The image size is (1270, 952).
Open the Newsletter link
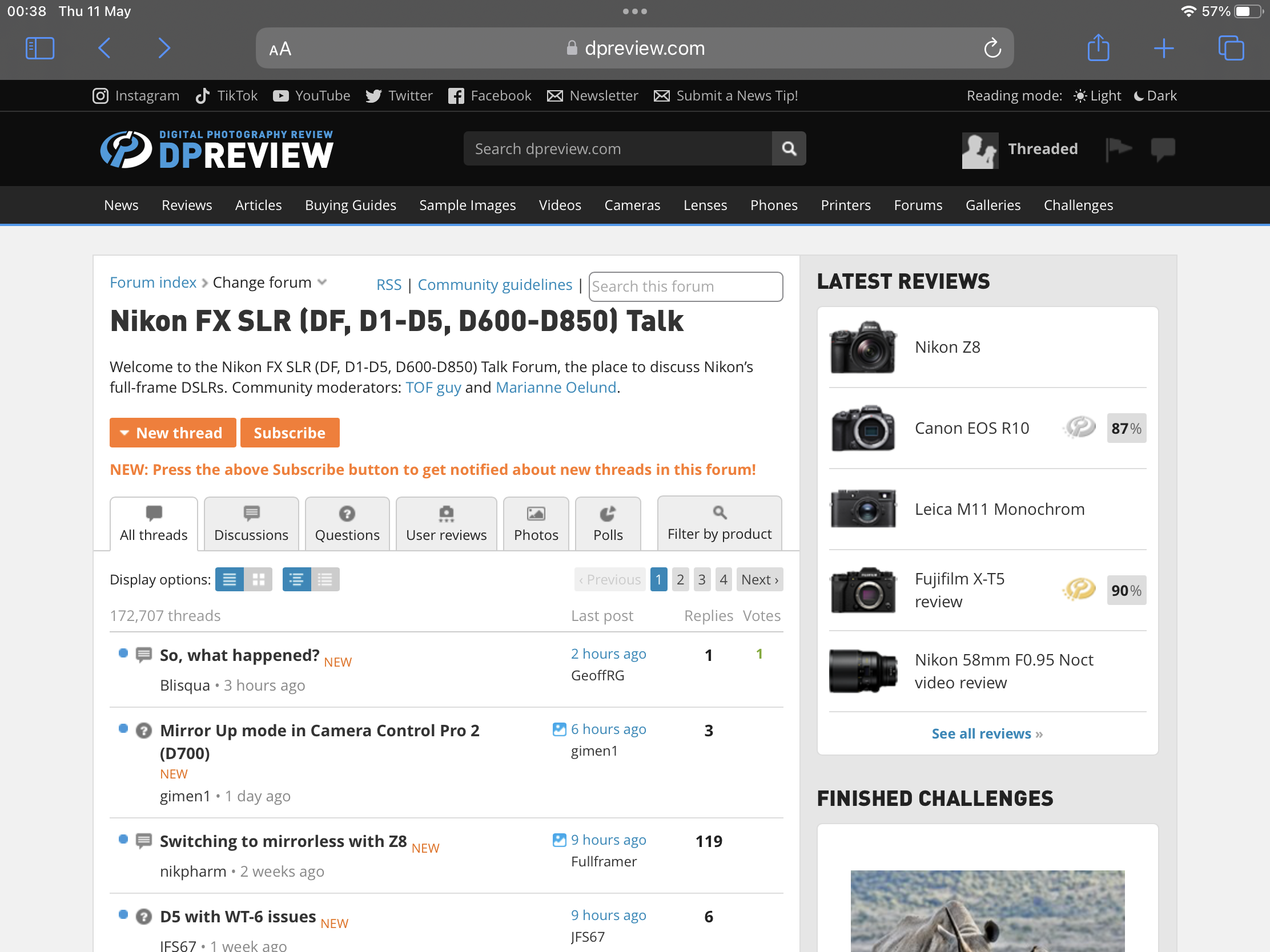(593, 96)
